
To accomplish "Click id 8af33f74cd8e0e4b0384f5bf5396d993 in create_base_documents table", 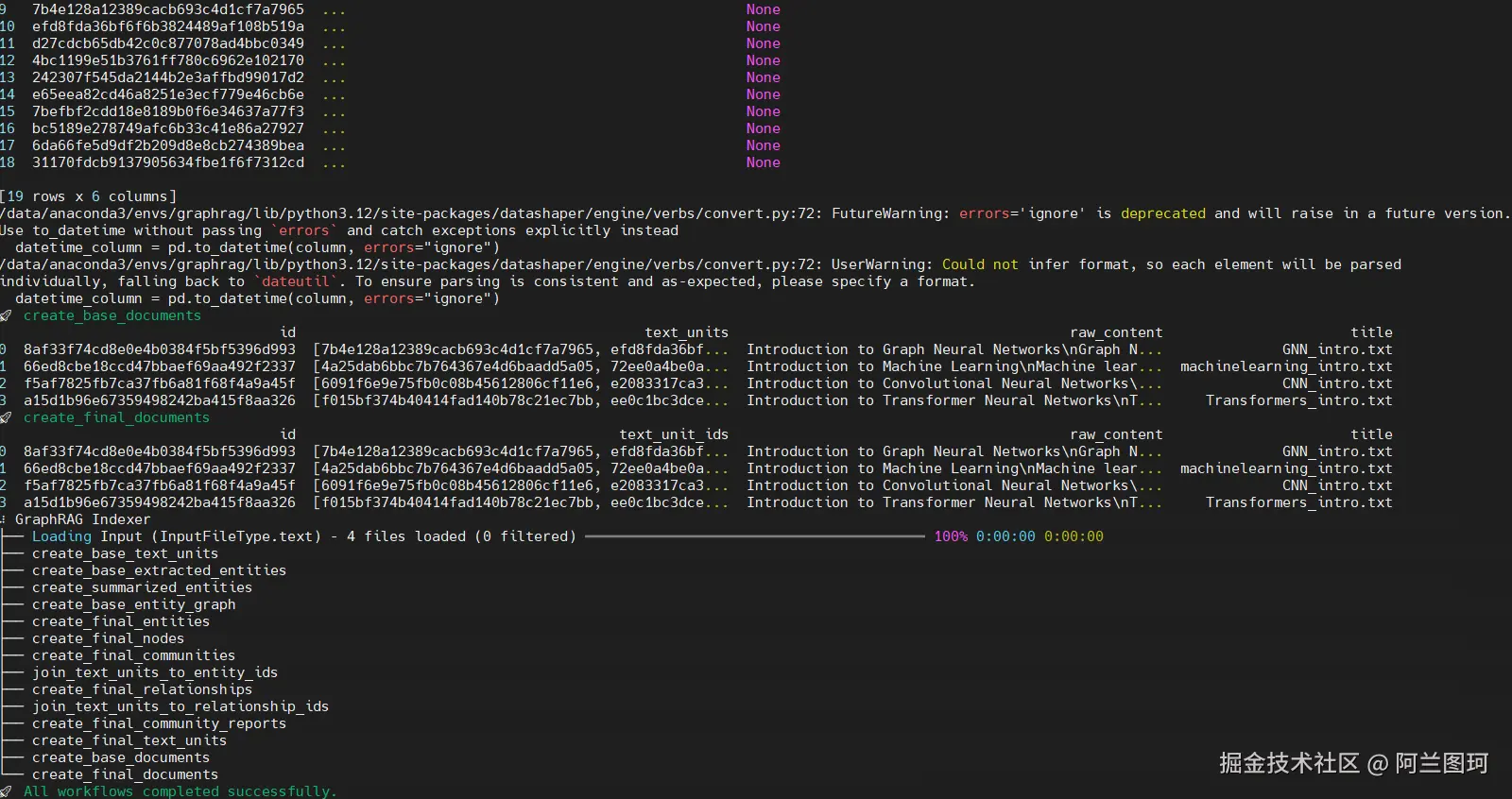I will coord(160,349).
